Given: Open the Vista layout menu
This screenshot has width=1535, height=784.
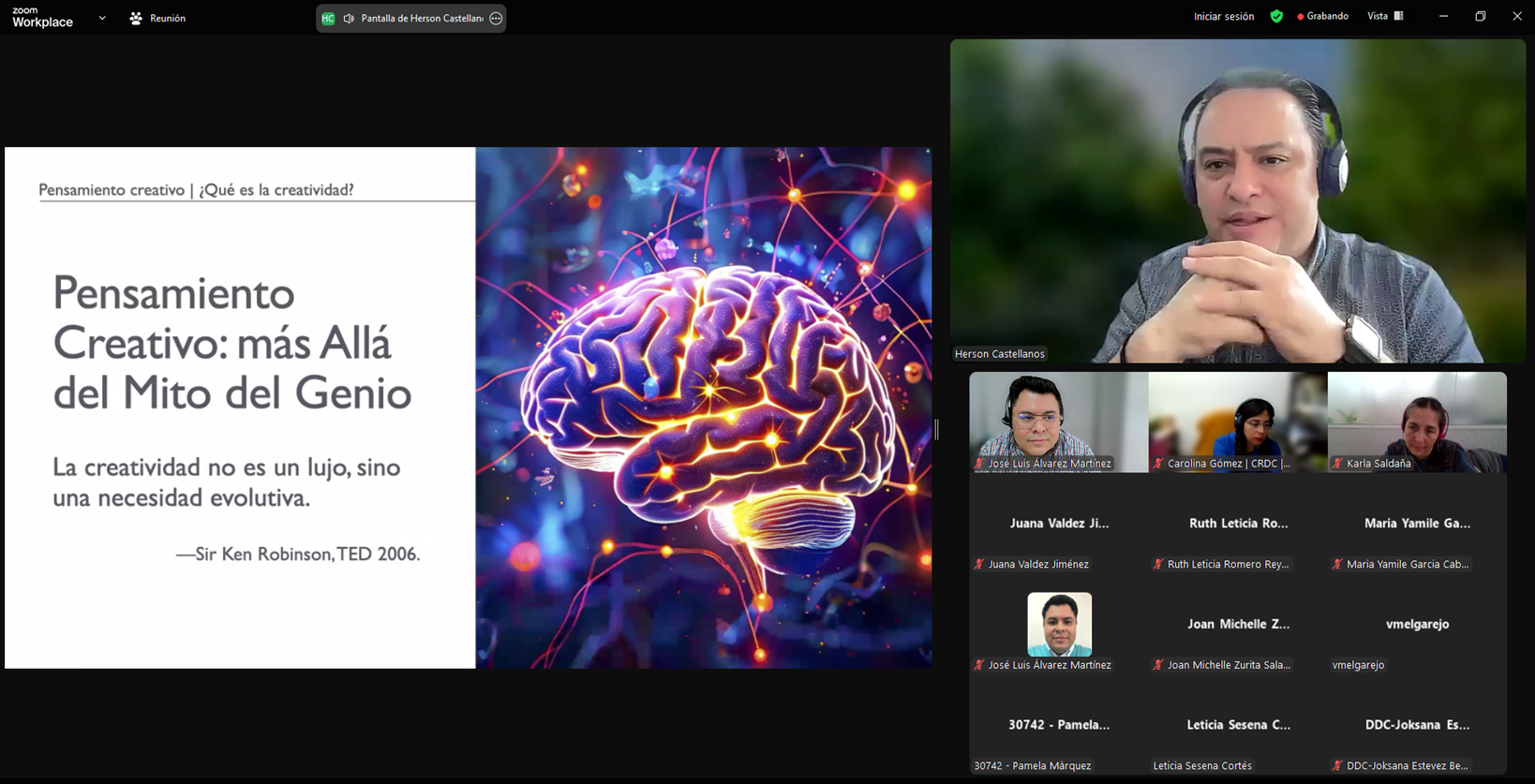Looking at the screenshot, I should click(x=1384, y=16).
